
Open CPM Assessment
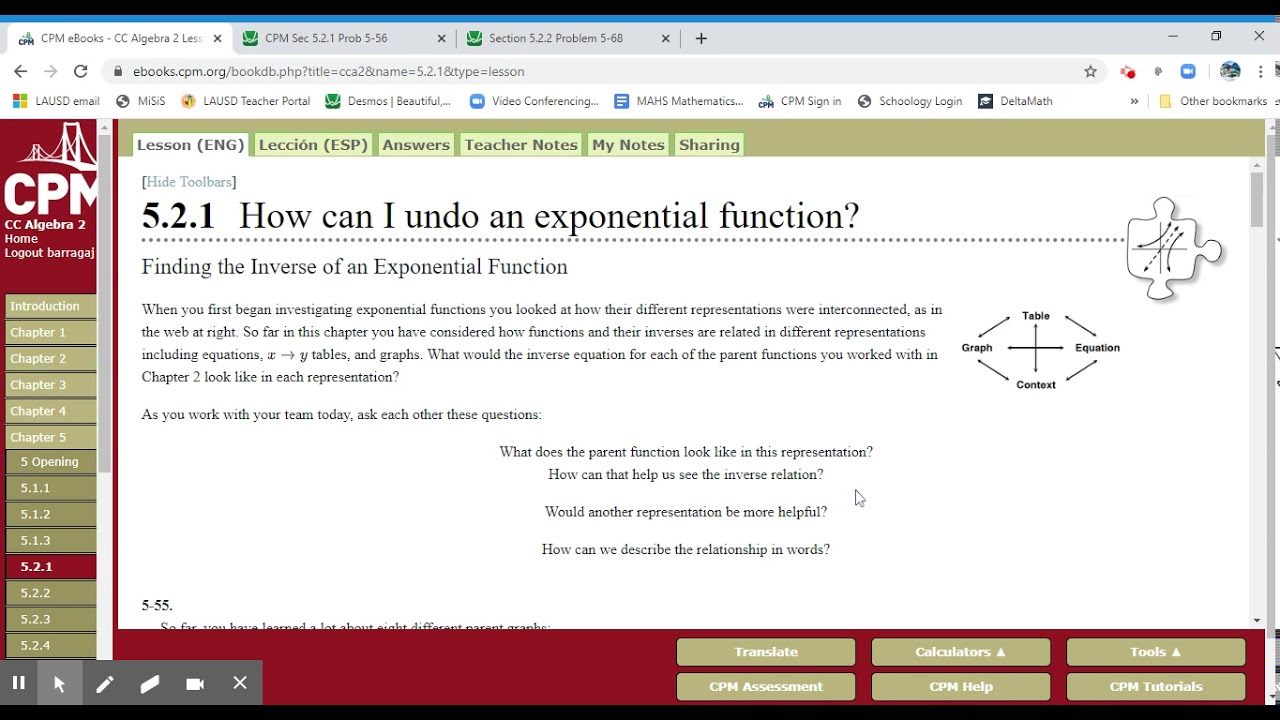pos(766,687)
